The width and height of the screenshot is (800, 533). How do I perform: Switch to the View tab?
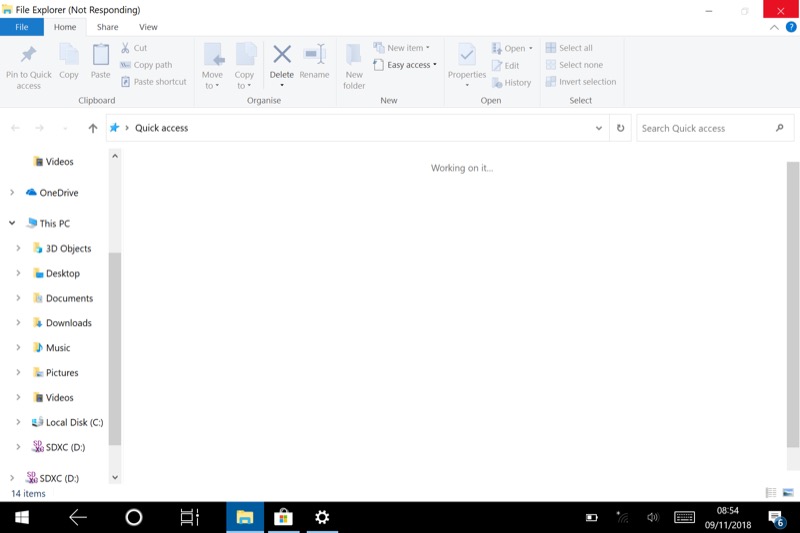click(x=148, y=27)
